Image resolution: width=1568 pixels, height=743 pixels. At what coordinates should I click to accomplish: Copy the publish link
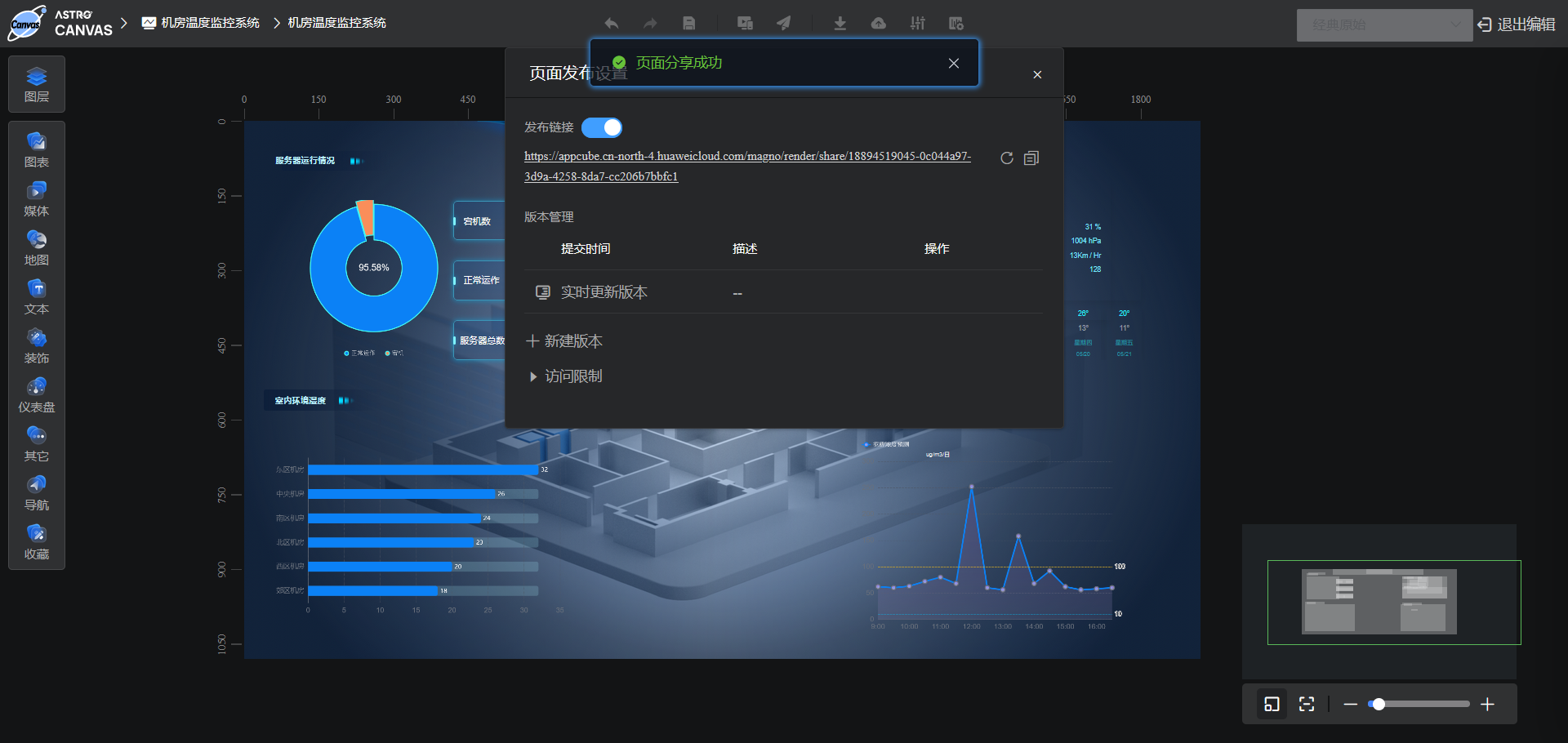1031,158
